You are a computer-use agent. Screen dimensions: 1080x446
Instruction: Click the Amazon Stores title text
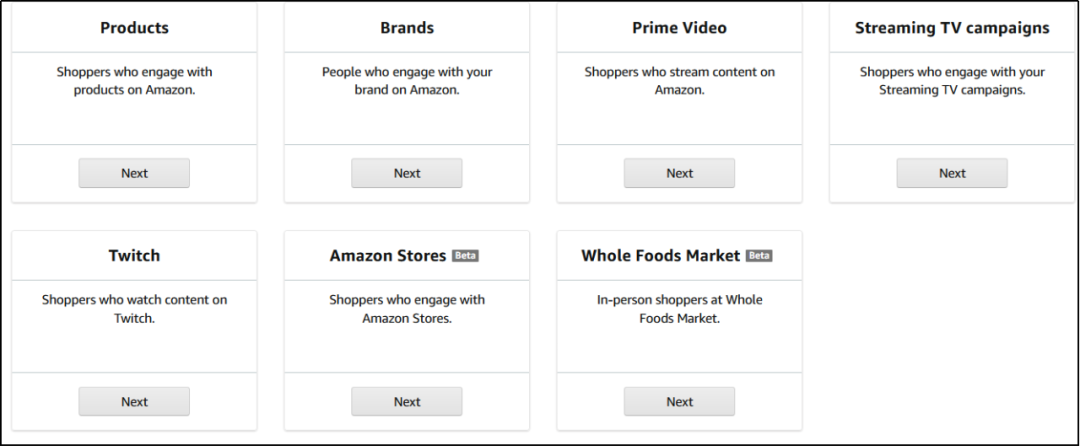tap(388, 256)
